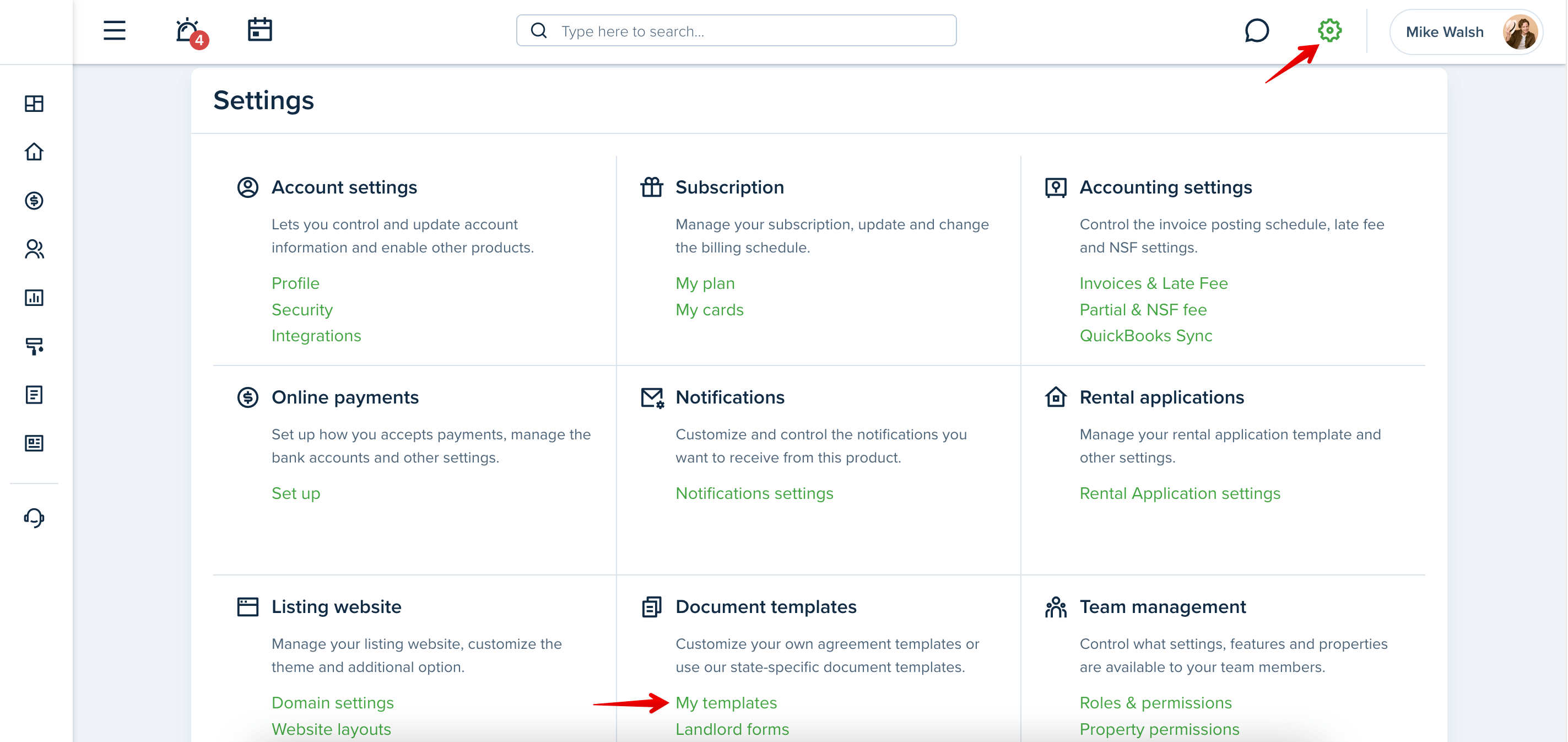This screenshot has width=1568, height=742.
Task: Click the Mike Walsh user name
Action: [1445, 31]
